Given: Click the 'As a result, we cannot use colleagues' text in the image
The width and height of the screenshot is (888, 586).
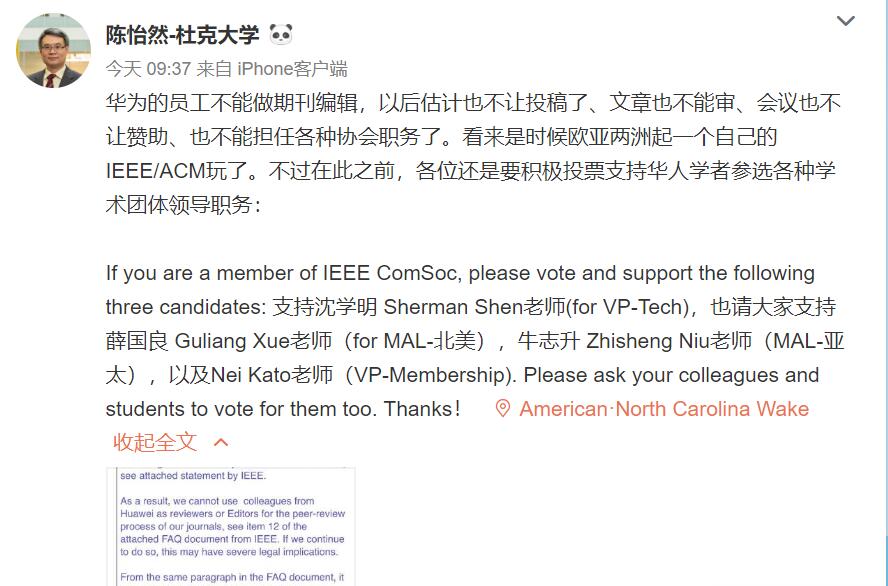Looking at the screenshot, I should pyautogui.click(x=217, y=501).
